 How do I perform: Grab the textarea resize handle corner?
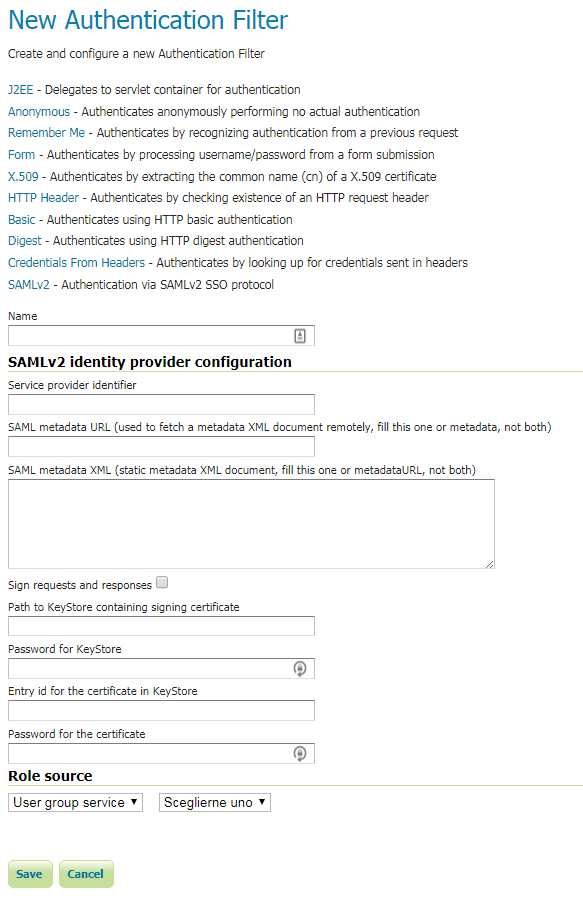click(489, 564)
